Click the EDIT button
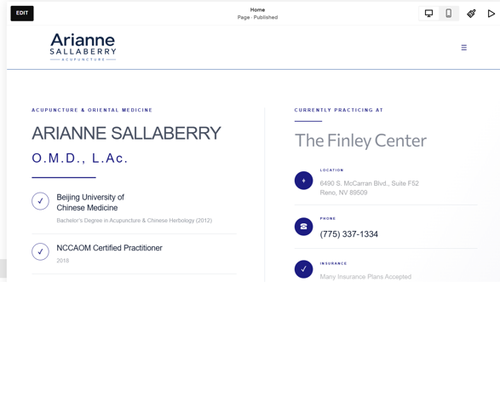500x409 pixels. pyautogui.click(x=22, y=13)
